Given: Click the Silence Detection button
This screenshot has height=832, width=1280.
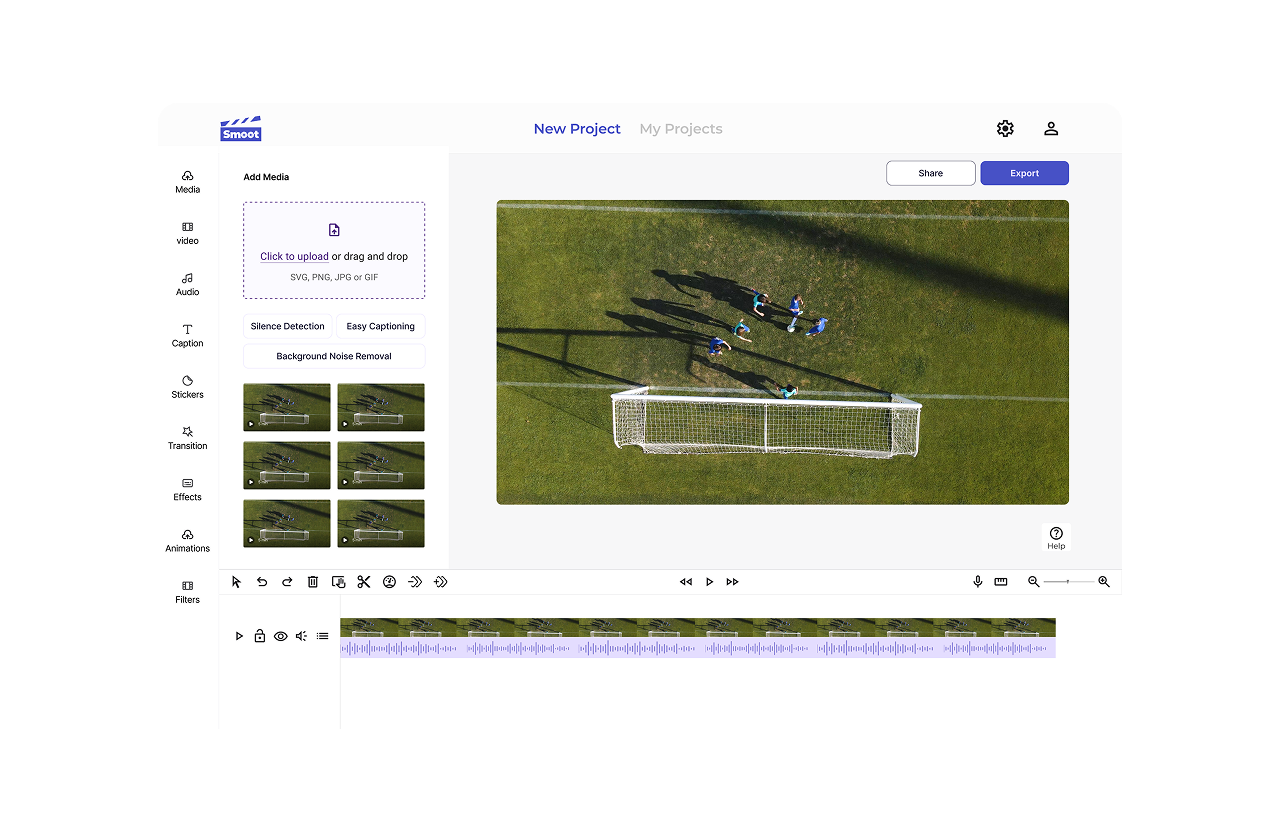Looking at the screenshot, I should point(287,326).
